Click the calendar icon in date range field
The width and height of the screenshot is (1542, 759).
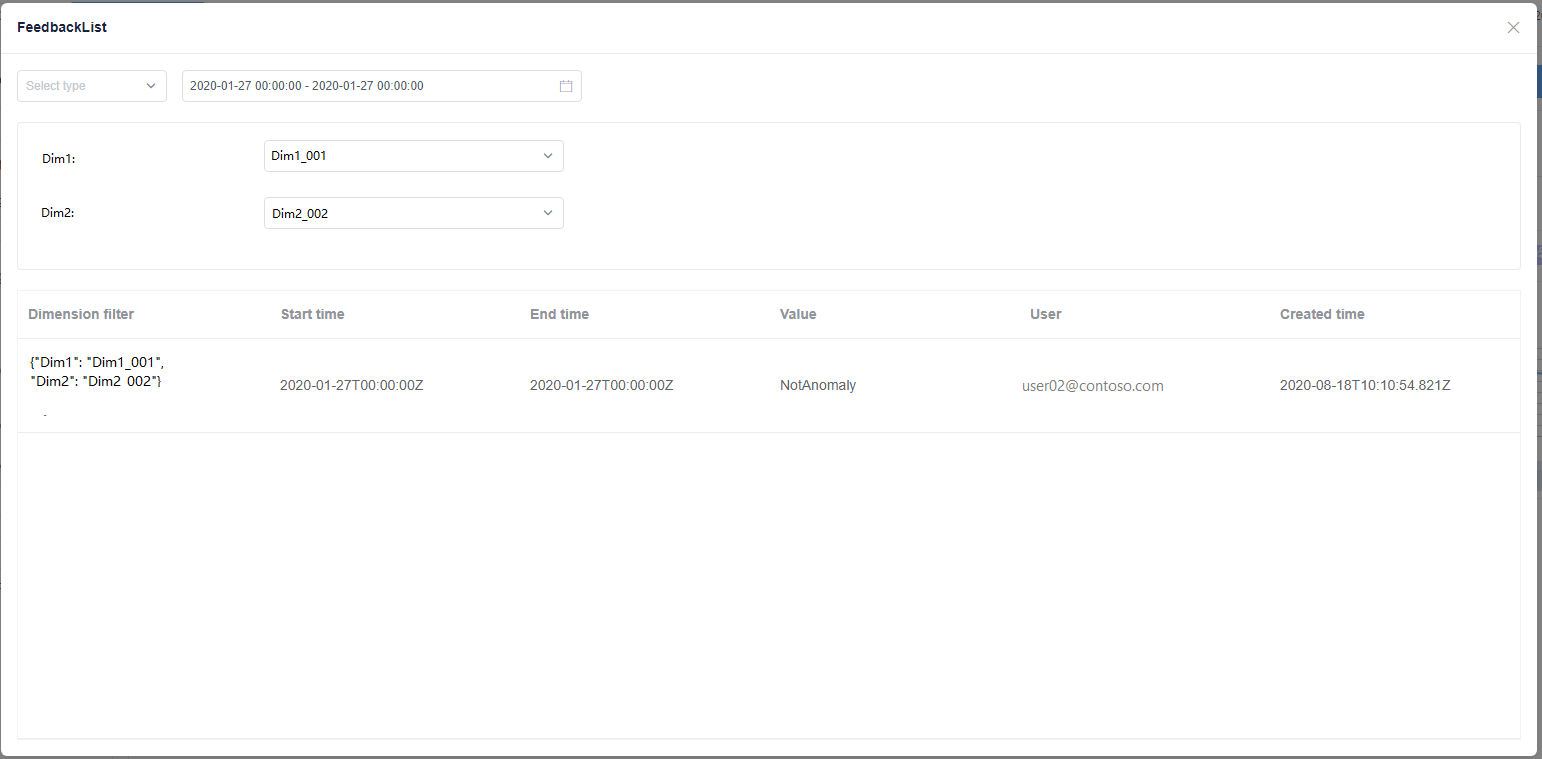pyautogui.click(x=566, y=86)
